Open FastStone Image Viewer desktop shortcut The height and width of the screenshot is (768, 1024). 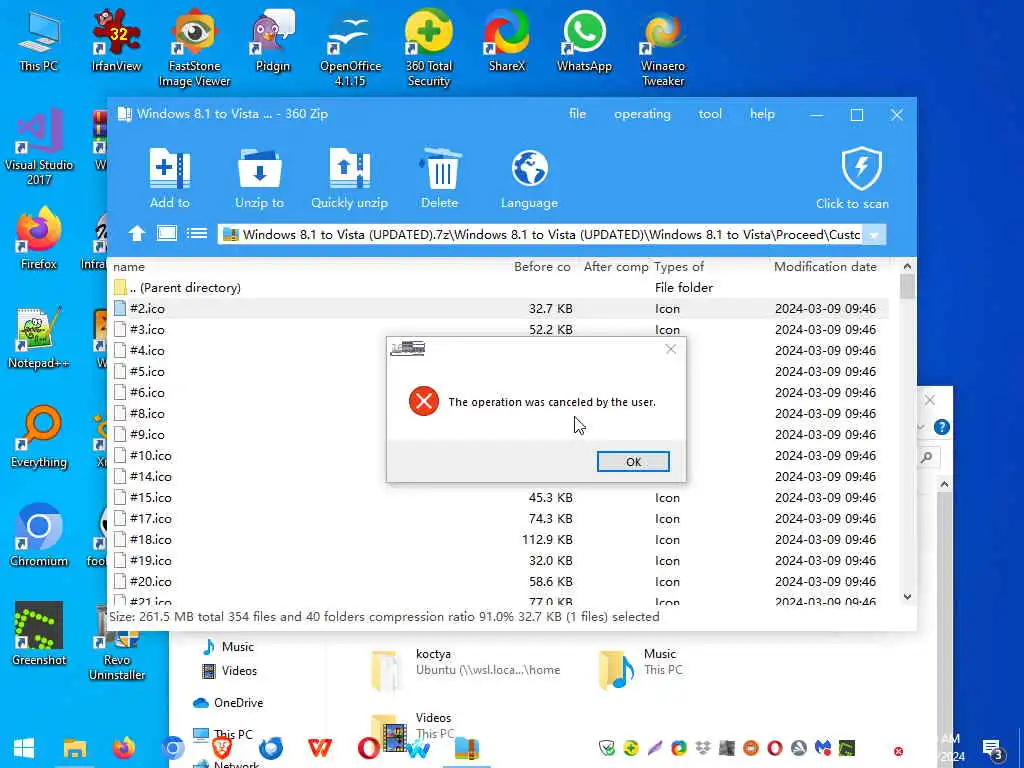click(195, 48)
